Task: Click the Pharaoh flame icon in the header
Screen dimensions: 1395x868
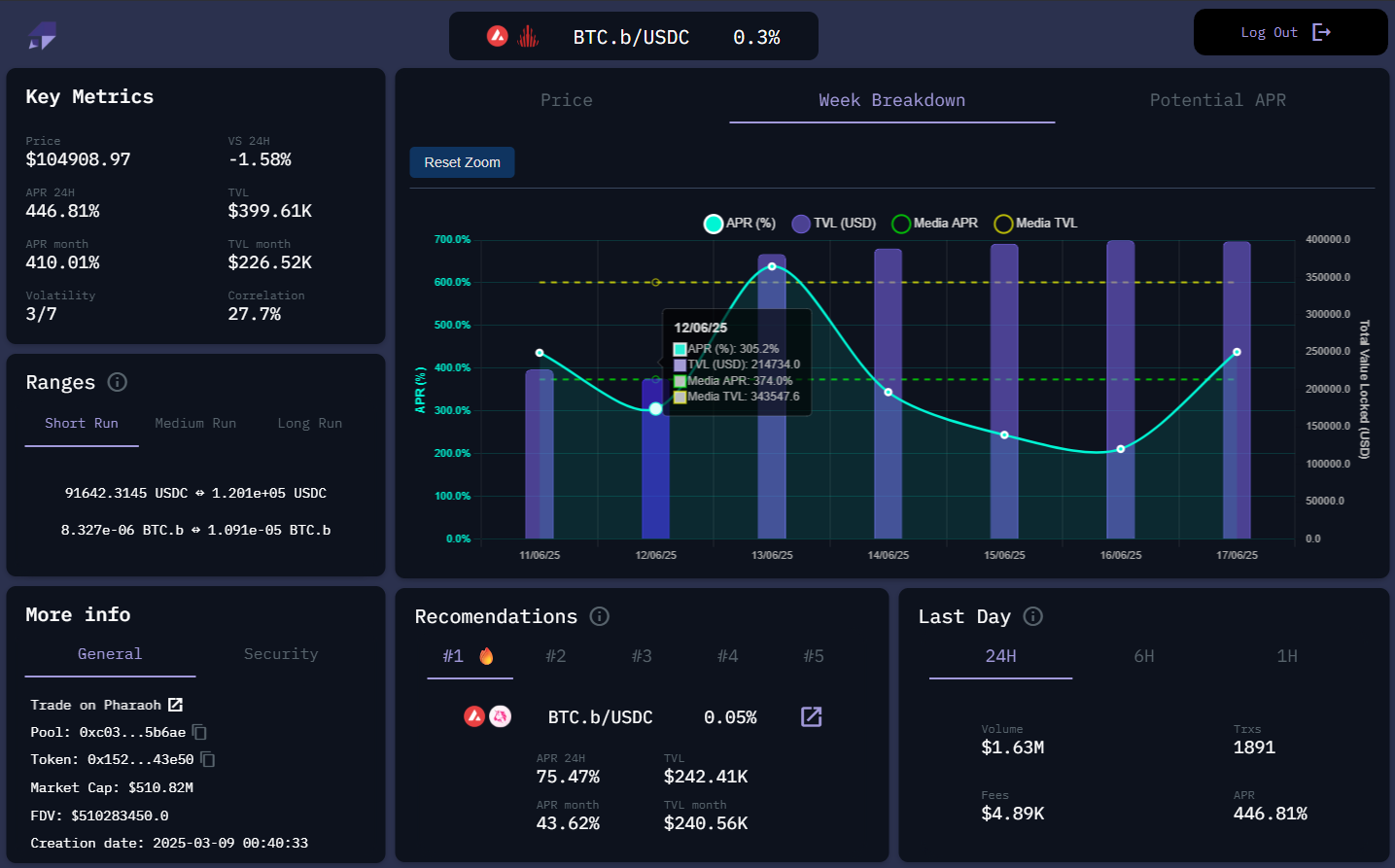Action: pos(528,35)
